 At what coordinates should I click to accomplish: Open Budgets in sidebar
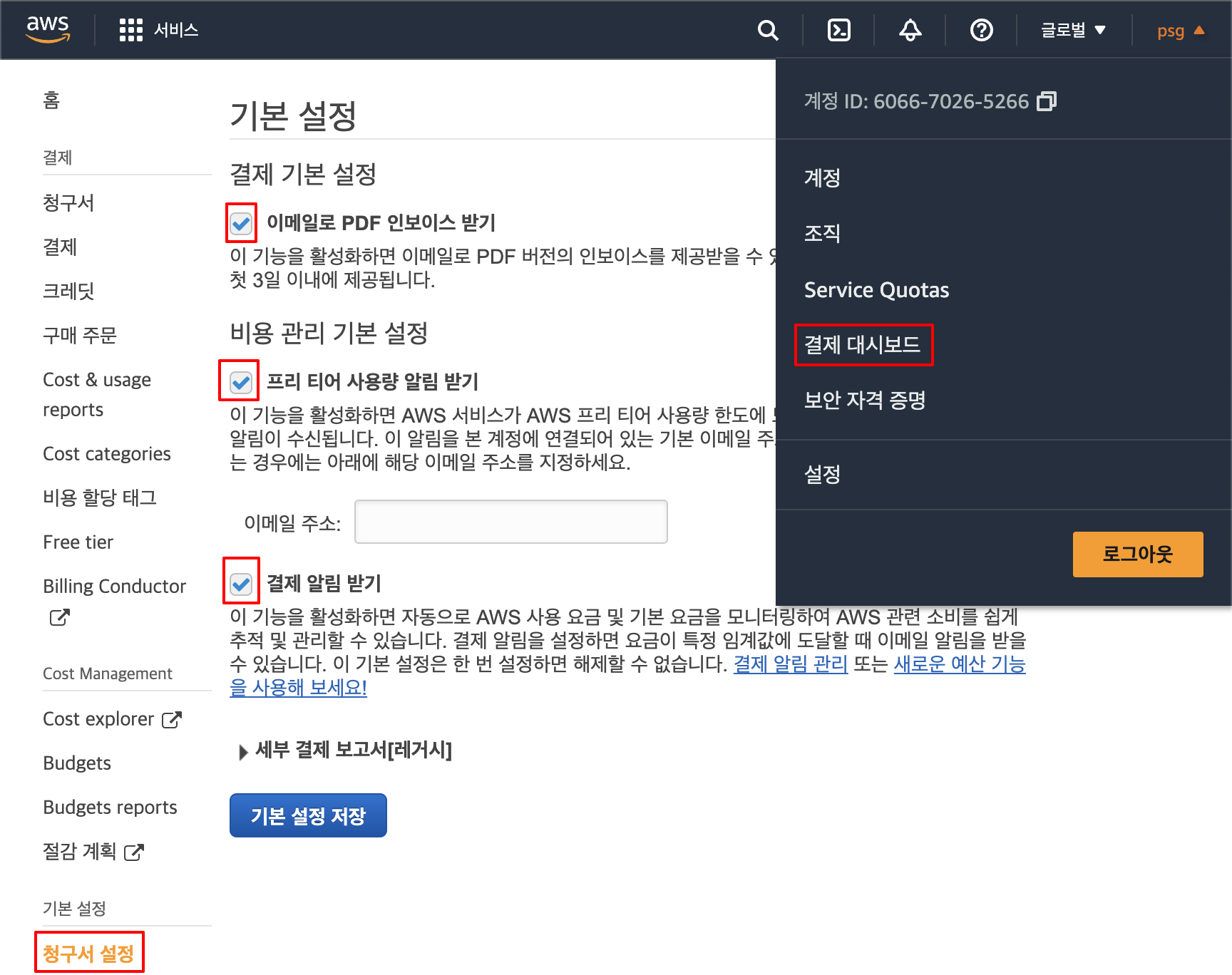click(x=77, y=763)
